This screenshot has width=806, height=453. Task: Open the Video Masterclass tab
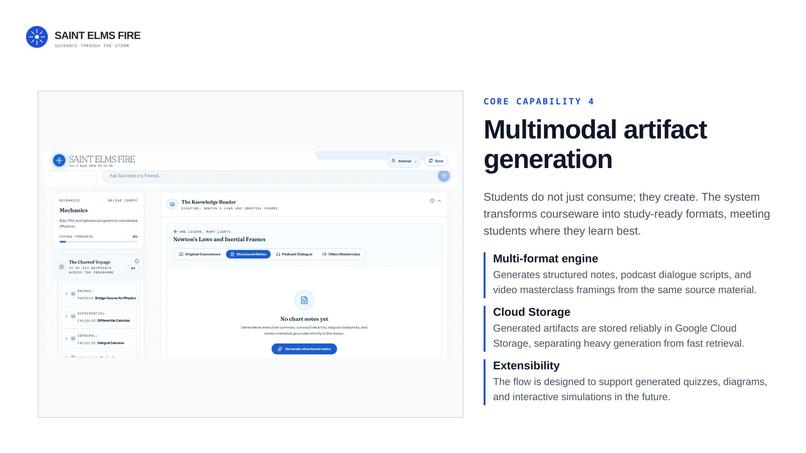click(x=341, y=255)
